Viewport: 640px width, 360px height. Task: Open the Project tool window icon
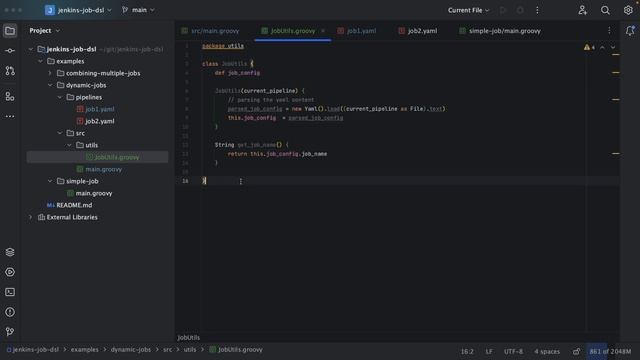coord(10,31)
